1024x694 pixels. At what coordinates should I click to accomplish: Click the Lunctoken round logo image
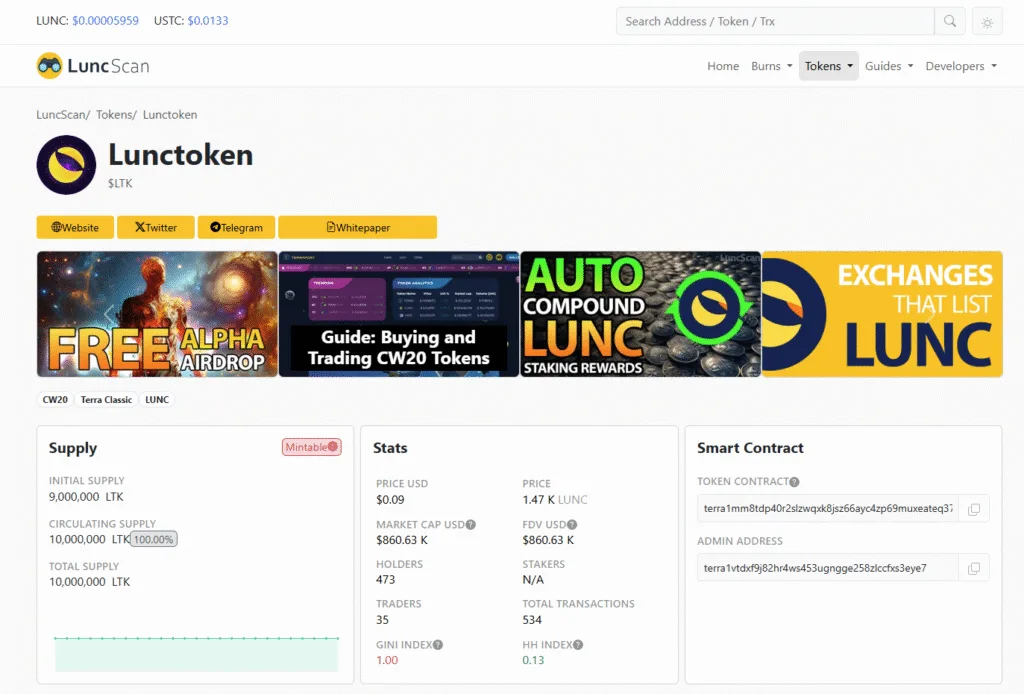(x=67, y=165)
